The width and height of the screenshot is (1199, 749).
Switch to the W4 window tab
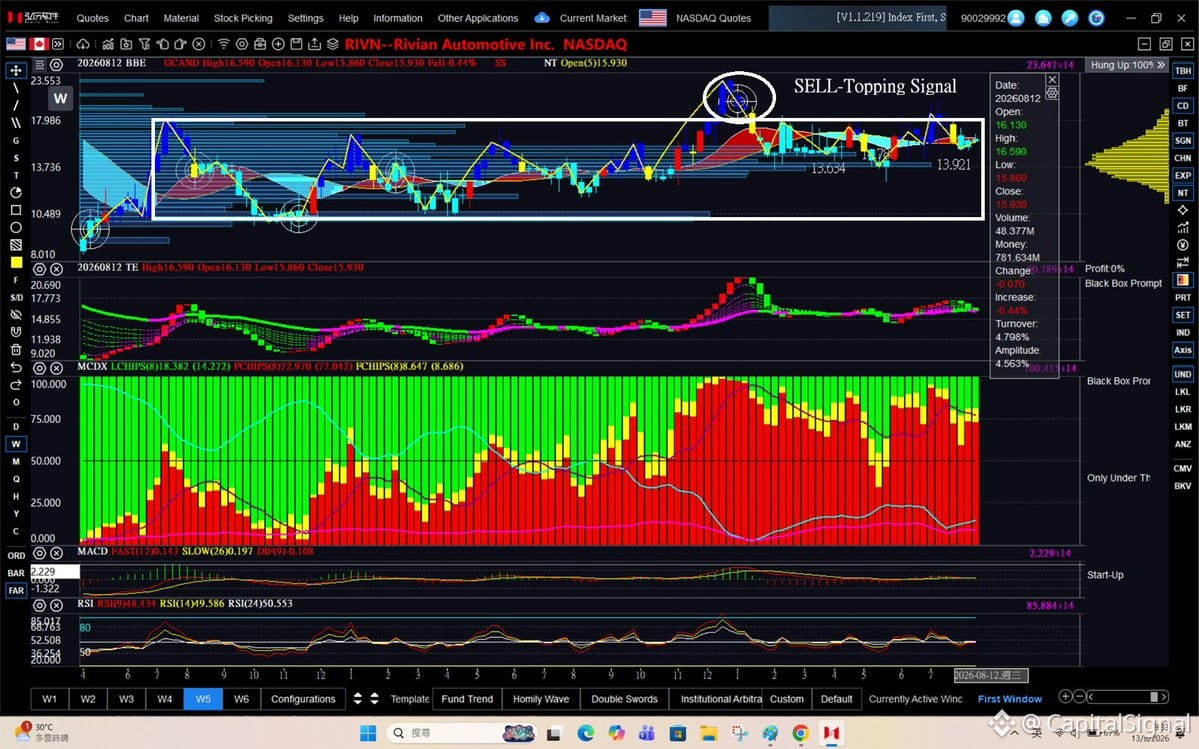pyautogui.click(x=164, y=699)
